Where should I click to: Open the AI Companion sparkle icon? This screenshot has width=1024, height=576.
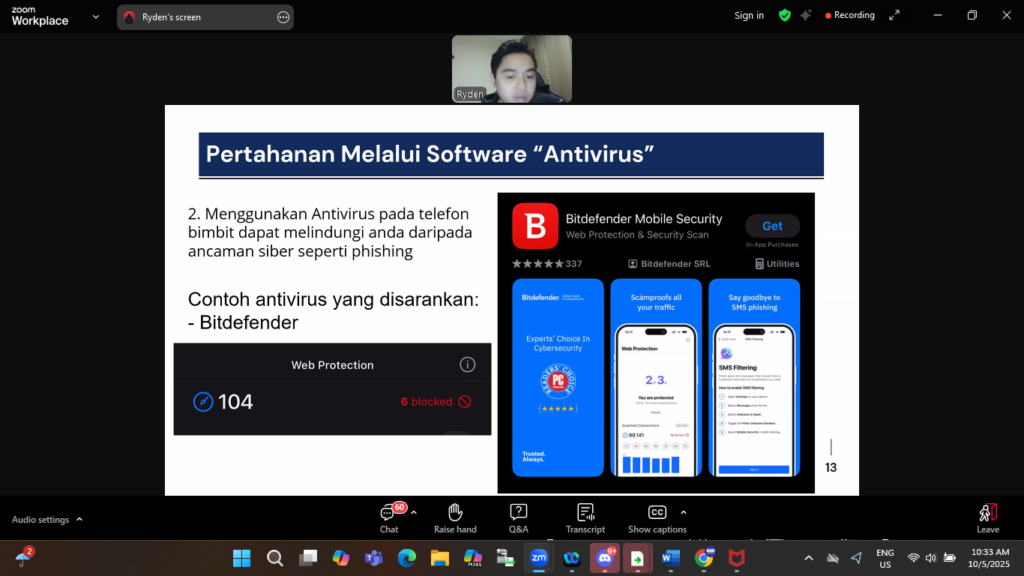pyautogui.click(x=806, y=16)
